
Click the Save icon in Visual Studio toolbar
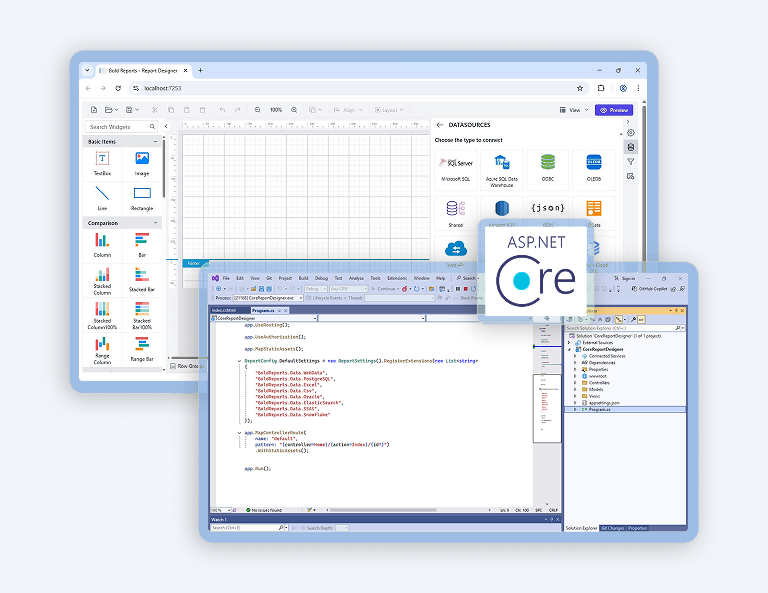[261, 289]
